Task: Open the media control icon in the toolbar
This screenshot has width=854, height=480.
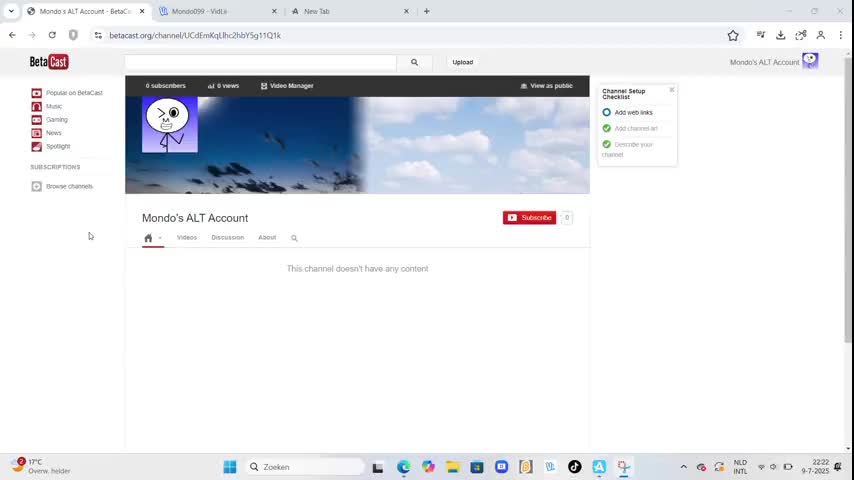Action: [x=761, y=35]
